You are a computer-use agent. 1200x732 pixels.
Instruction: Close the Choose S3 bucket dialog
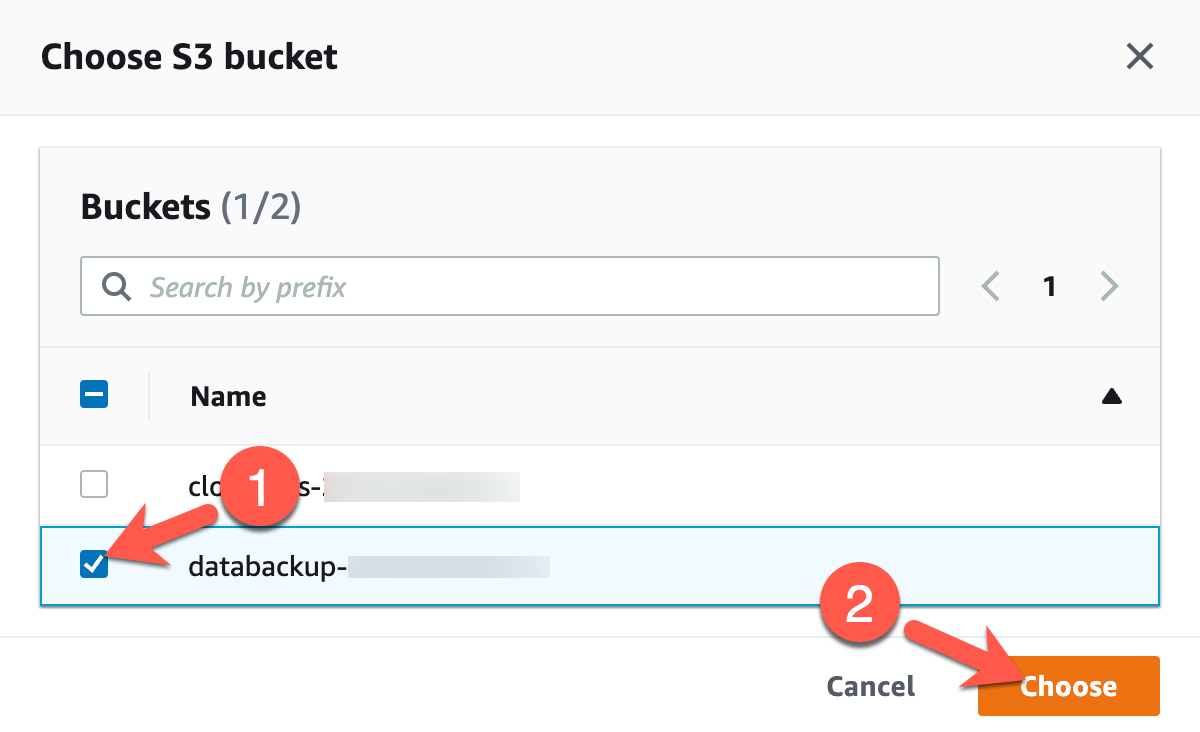[1139, 57]
